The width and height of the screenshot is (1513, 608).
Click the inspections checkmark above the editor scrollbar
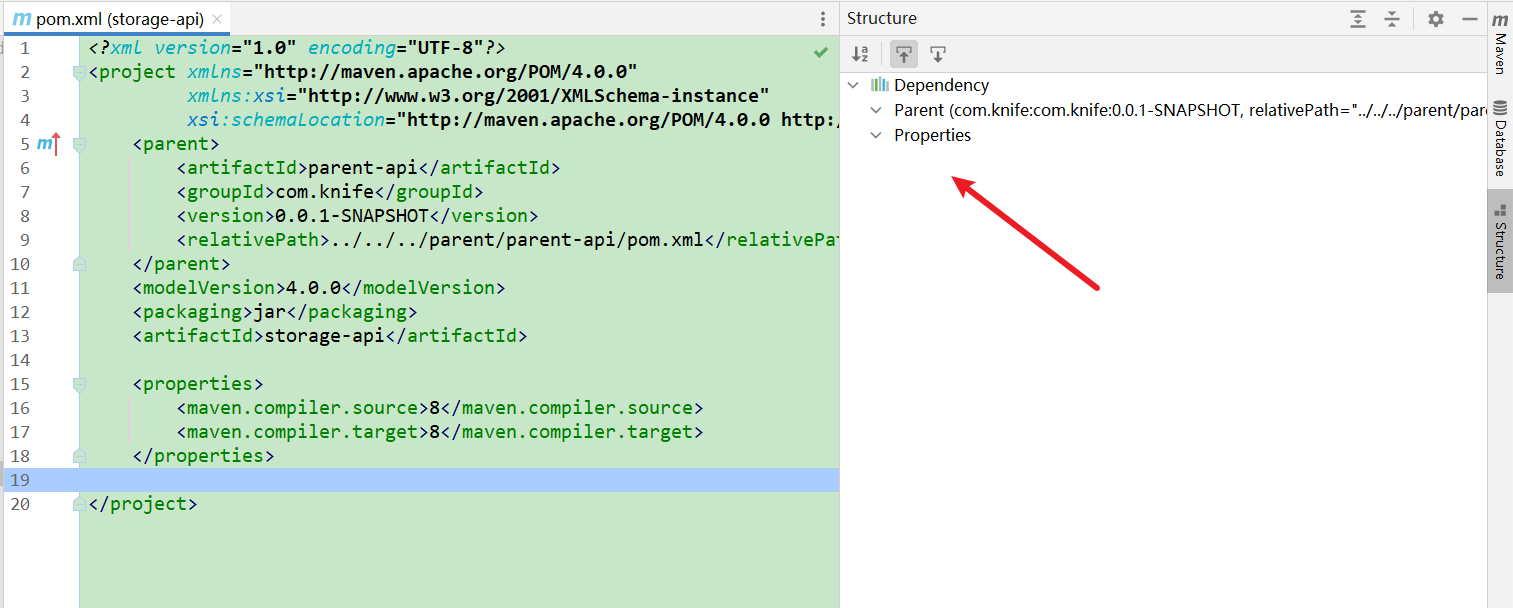pos(821,52)
